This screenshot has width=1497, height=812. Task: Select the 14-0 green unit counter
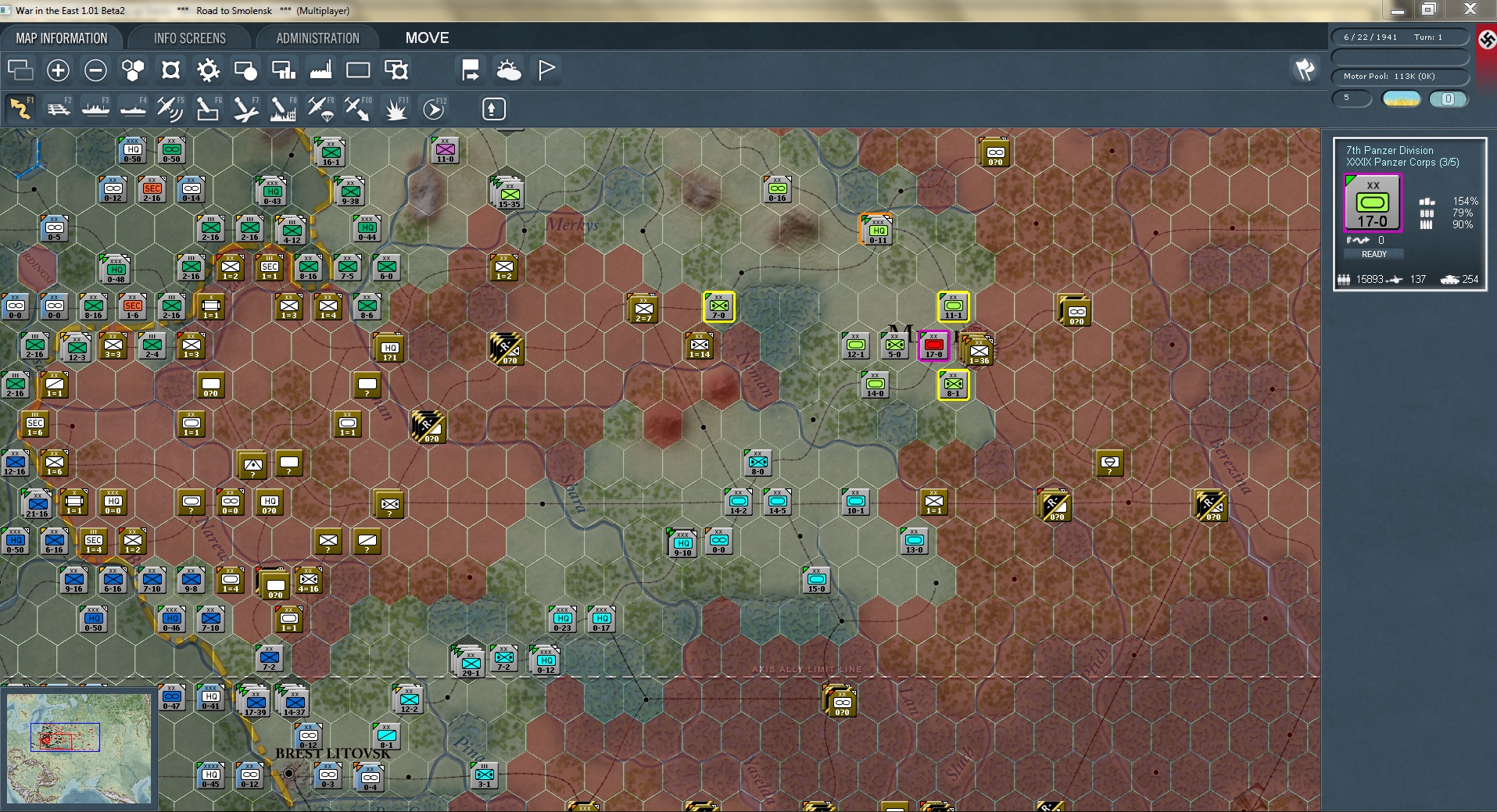[x=876, y=385]
